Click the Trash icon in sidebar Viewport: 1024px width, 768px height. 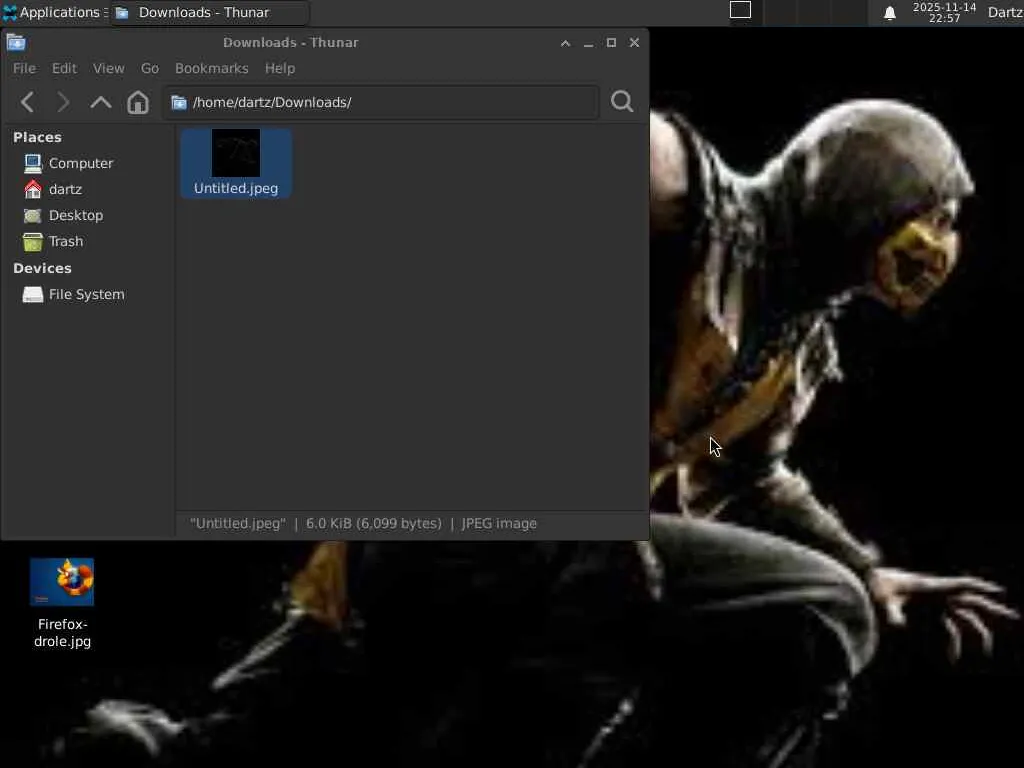(33, 242)
